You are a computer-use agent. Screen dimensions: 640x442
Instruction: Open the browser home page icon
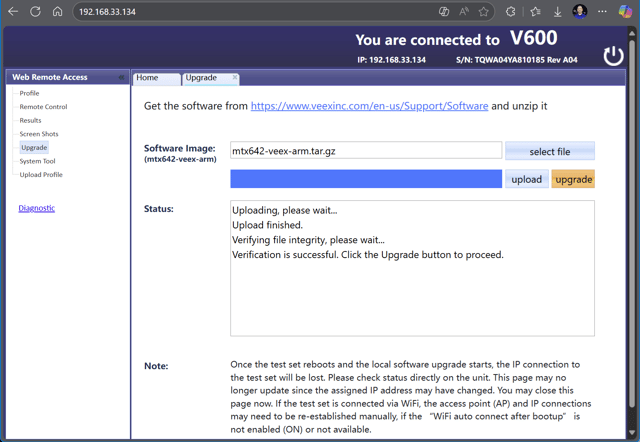tap(58, 11)
